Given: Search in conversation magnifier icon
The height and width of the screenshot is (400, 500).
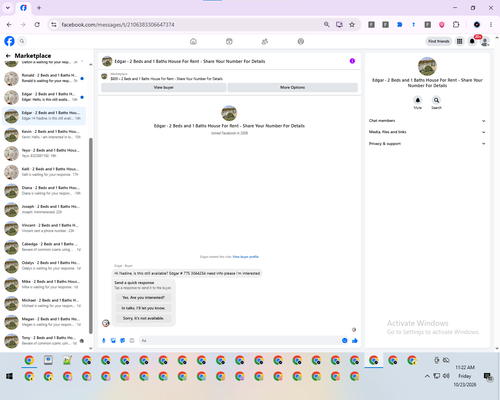Looking at the screenshot, I should (436, 100).
